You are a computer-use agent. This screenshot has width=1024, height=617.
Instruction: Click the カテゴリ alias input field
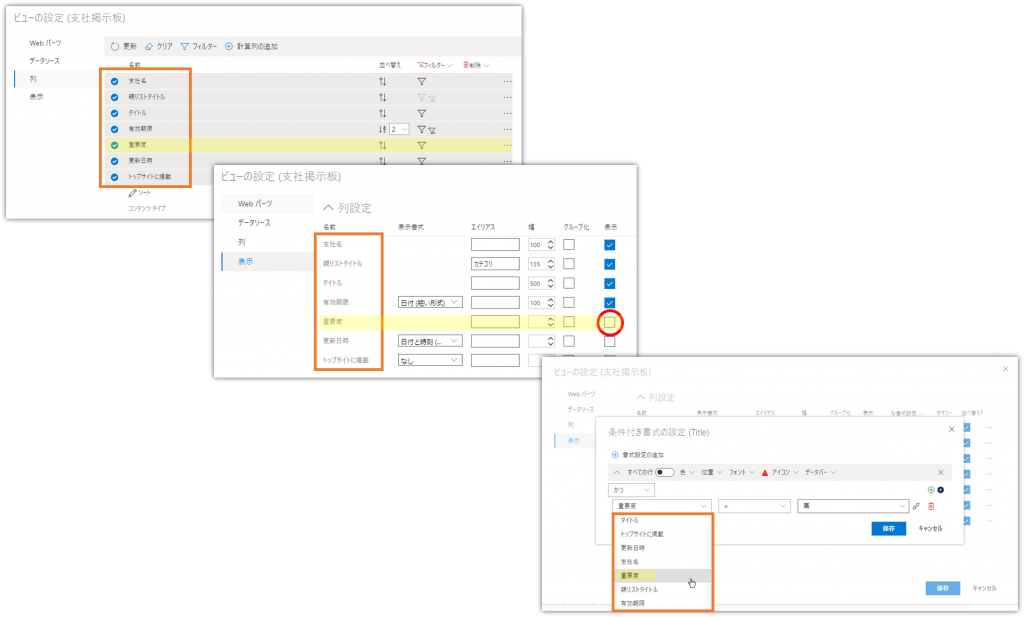495,264
